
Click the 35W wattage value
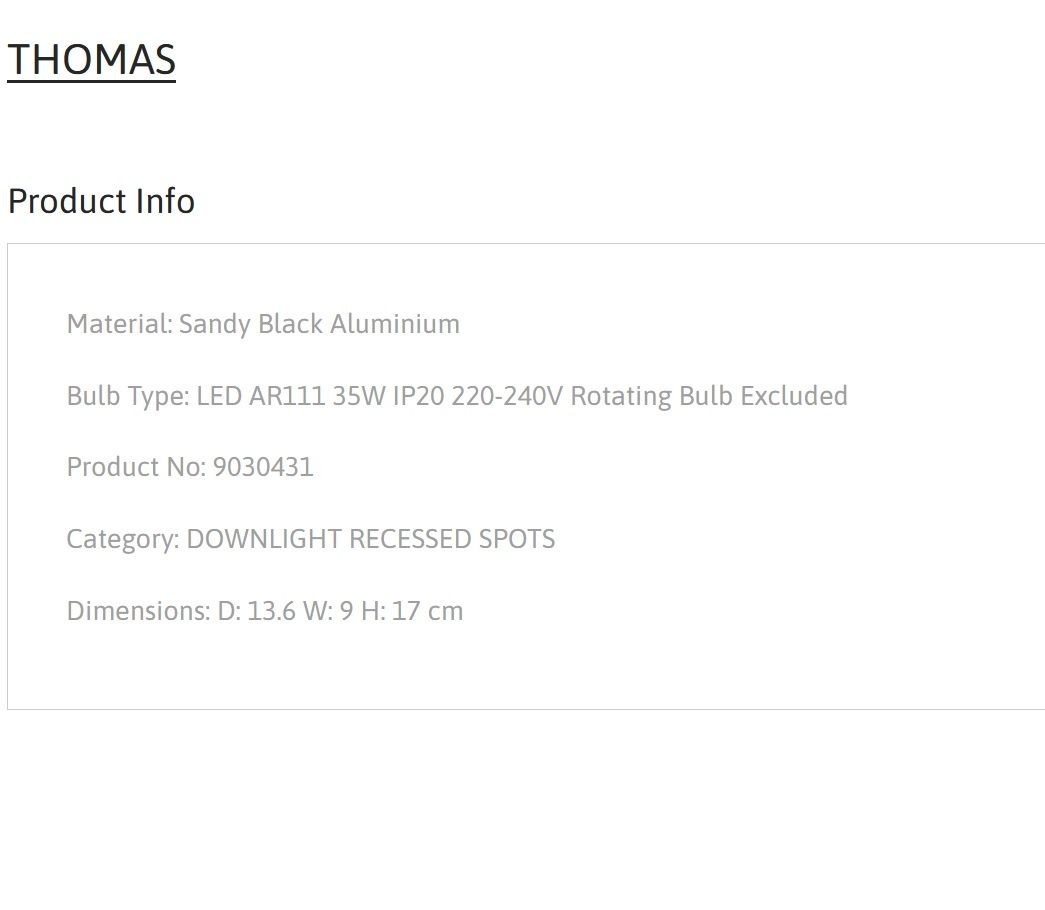(x=359, y=396)
